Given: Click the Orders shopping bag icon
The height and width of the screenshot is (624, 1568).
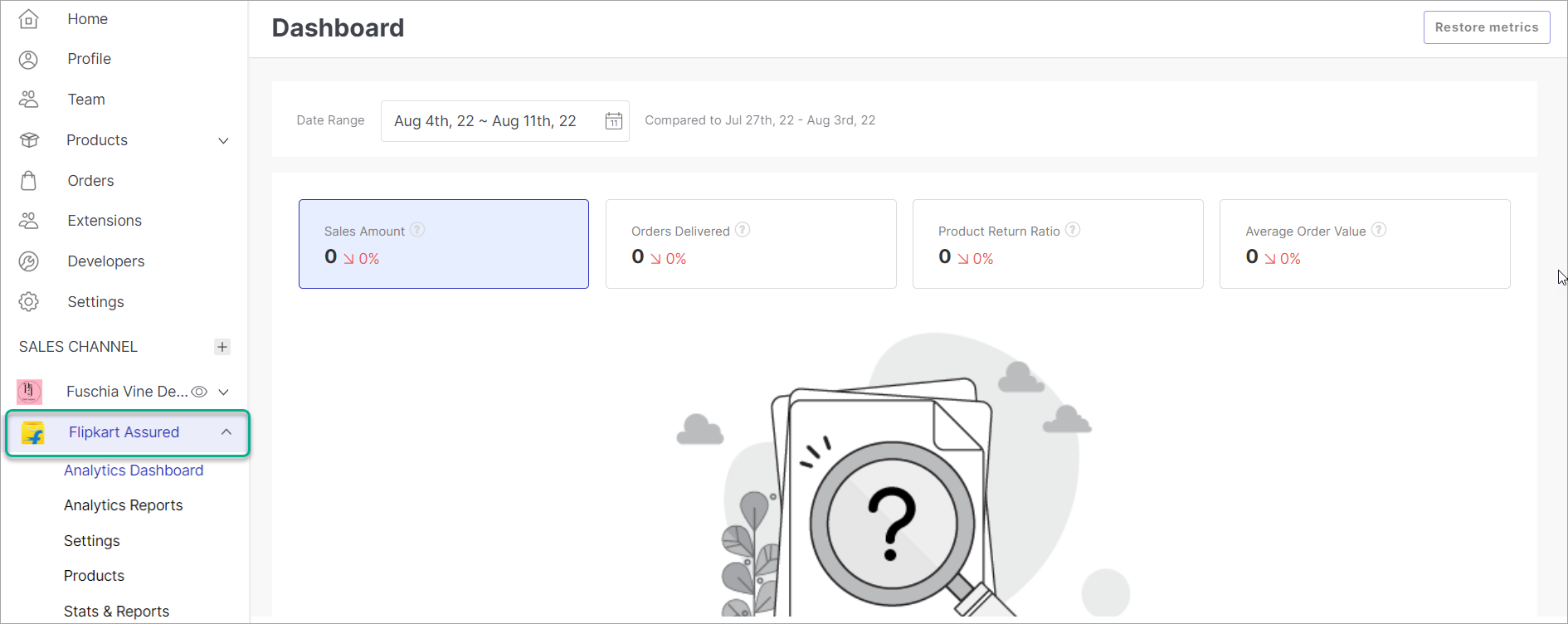Looking at the screenshot, I should [x=28, y=181].
